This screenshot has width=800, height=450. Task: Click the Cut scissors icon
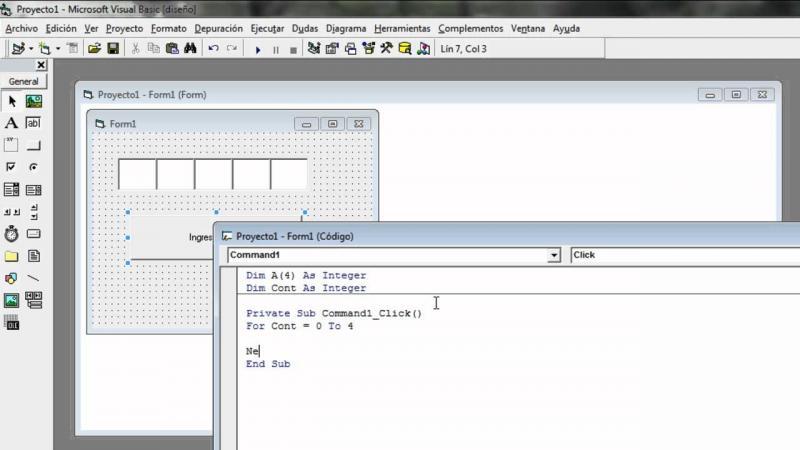tap(135, 49)
